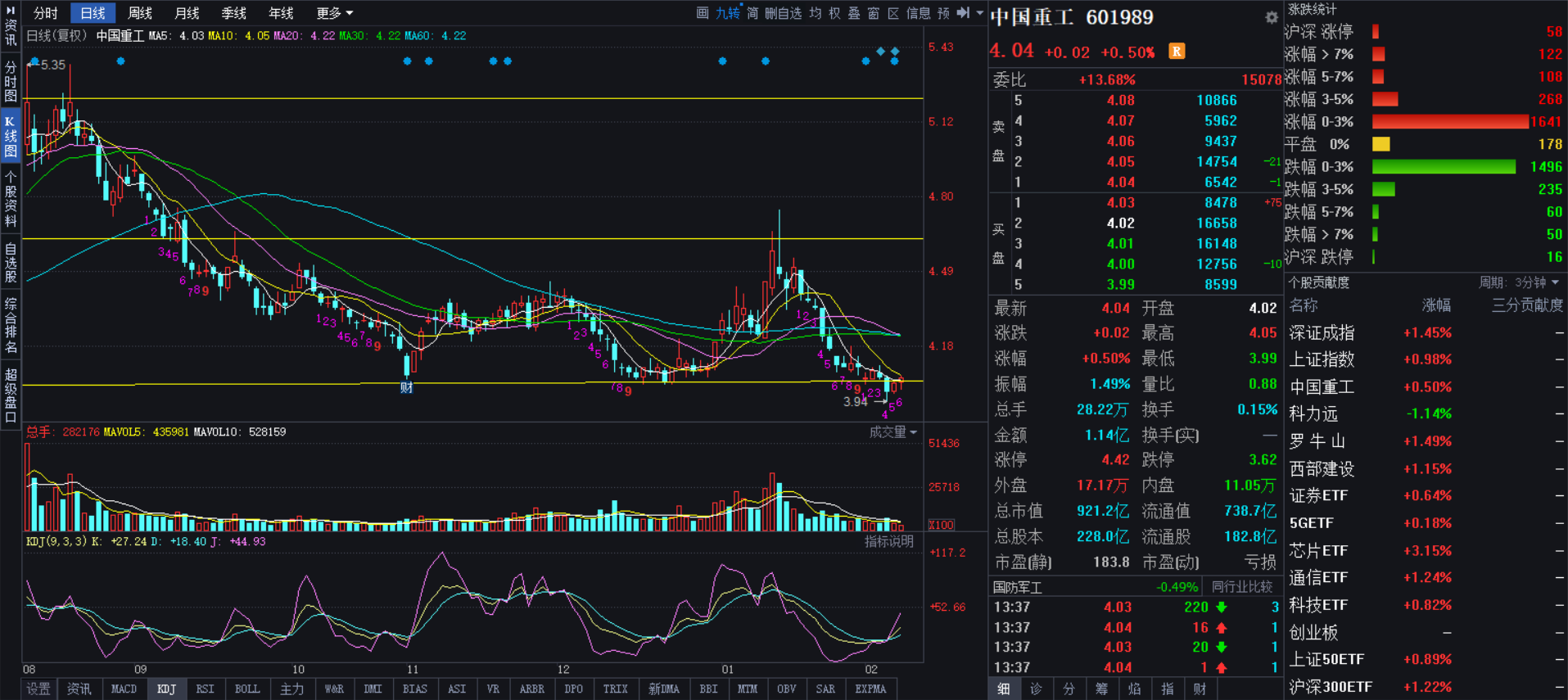This screenshot has height=700, width=1568.
Task: Open 个股资料 in the left sidebar
Action: point(11,199)
